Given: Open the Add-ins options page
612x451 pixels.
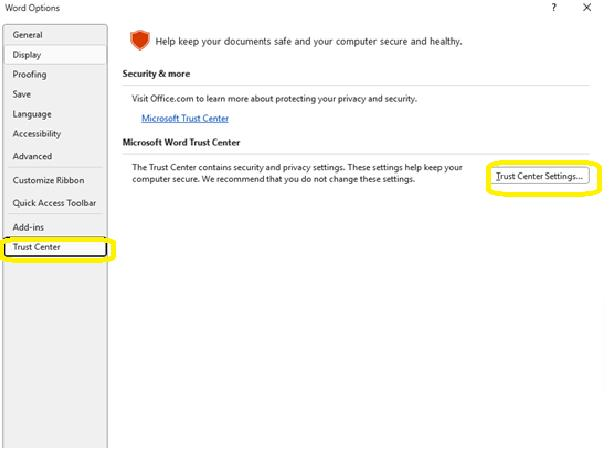Looking at the screenshot, I should pos(55,227).
